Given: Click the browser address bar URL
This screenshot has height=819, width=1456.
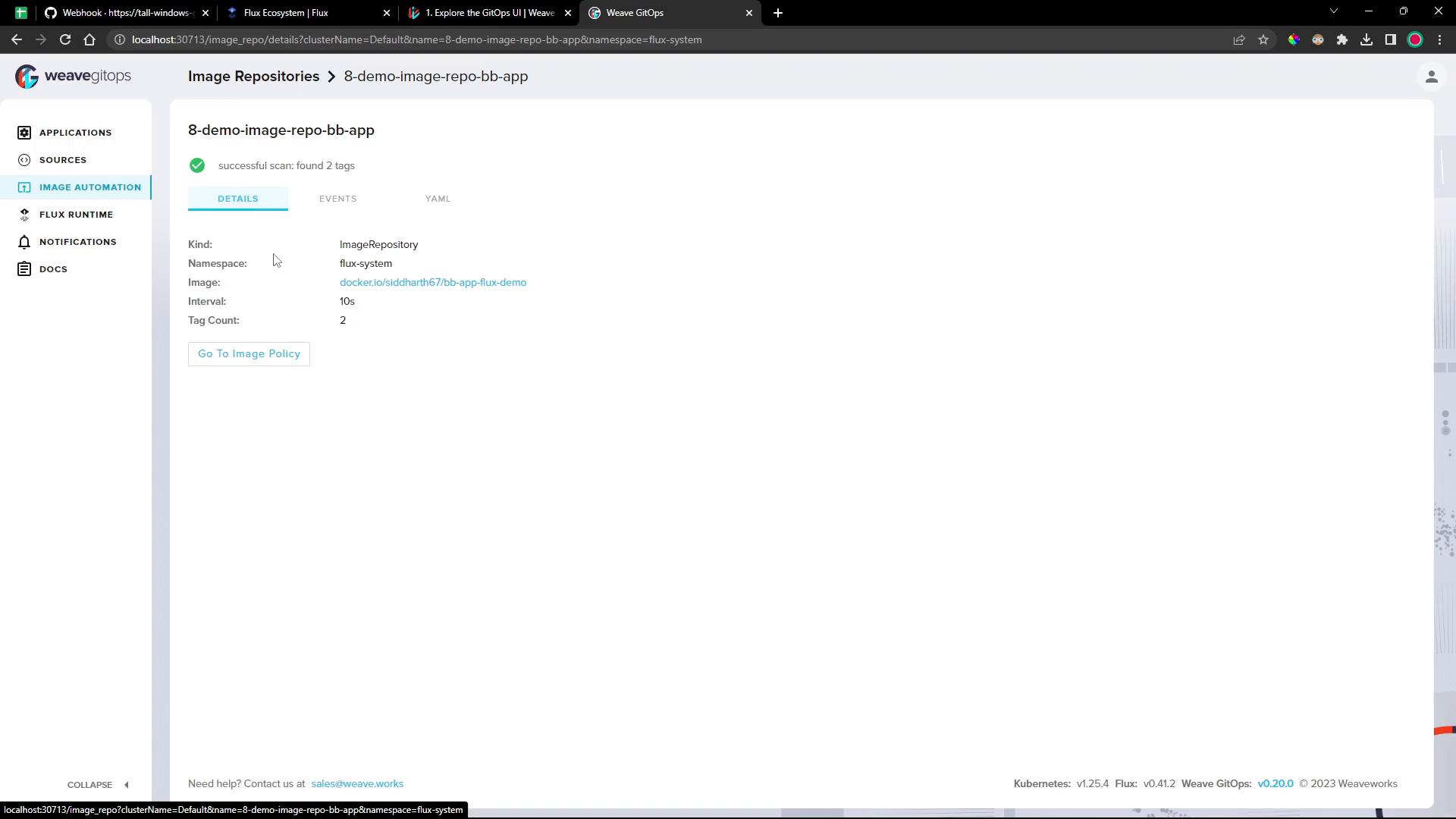Looking at the screenshot, I should (x=416, y=39).
